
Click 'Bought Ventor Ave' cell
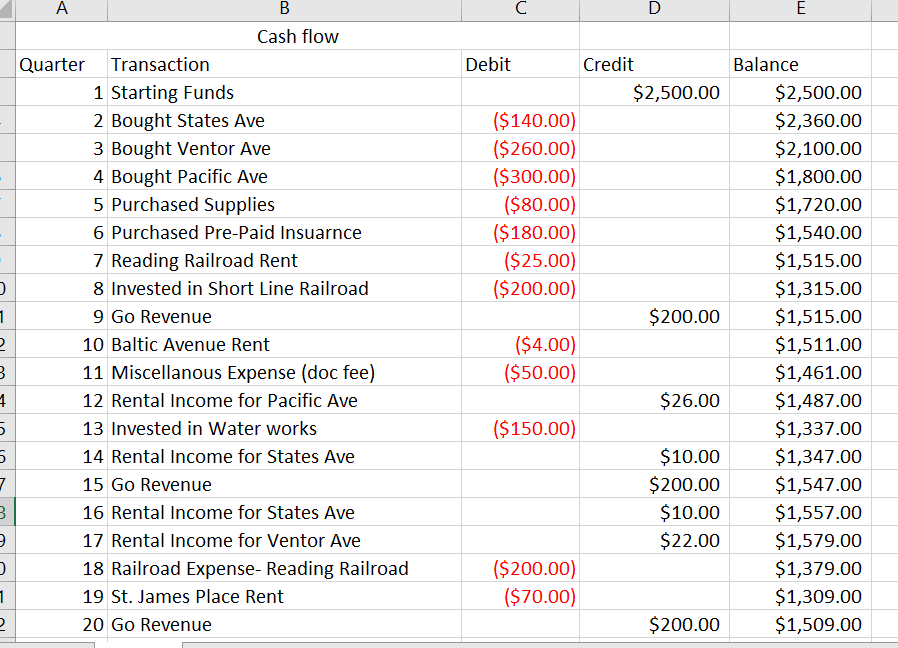click(x=284, y=148)
